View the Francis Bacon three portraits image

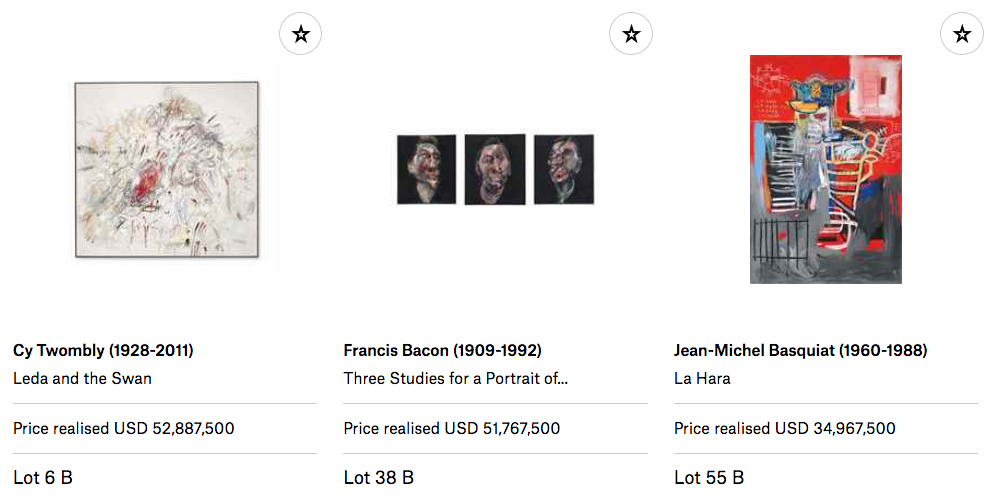[495, 169]
